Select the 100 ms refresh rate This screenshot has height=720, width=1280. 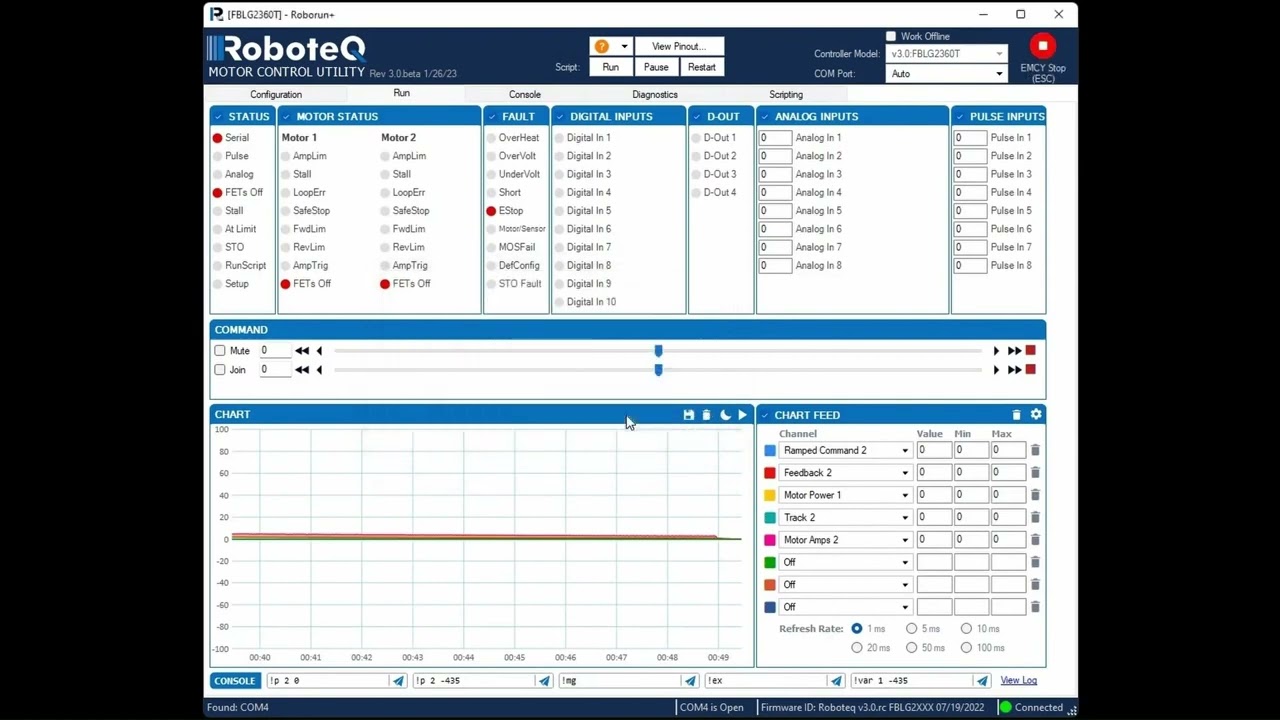tap(966, 648)
